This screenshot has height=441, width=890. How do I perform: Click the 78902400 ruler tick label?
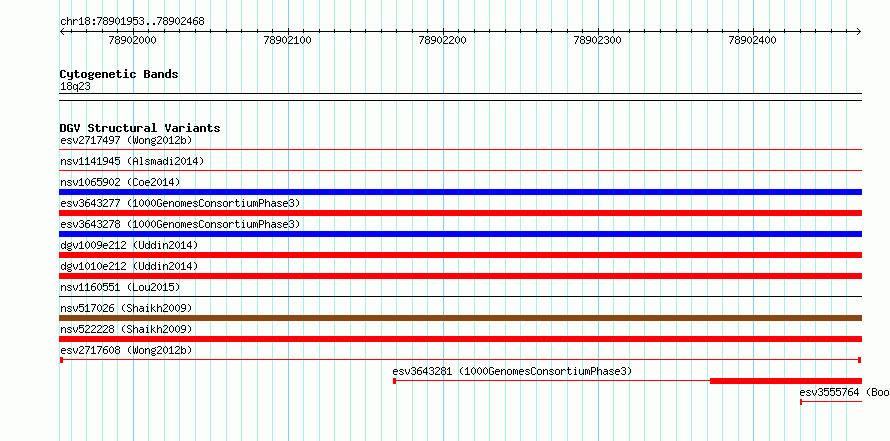(753, 40)
